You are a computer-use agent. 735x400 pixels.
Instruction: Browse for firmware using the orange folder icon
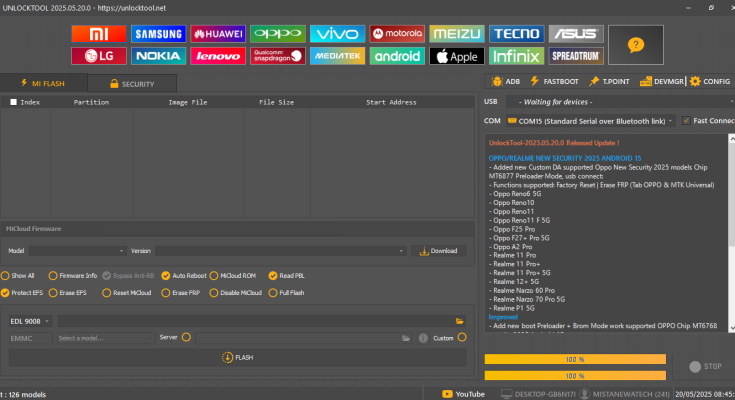459,321
